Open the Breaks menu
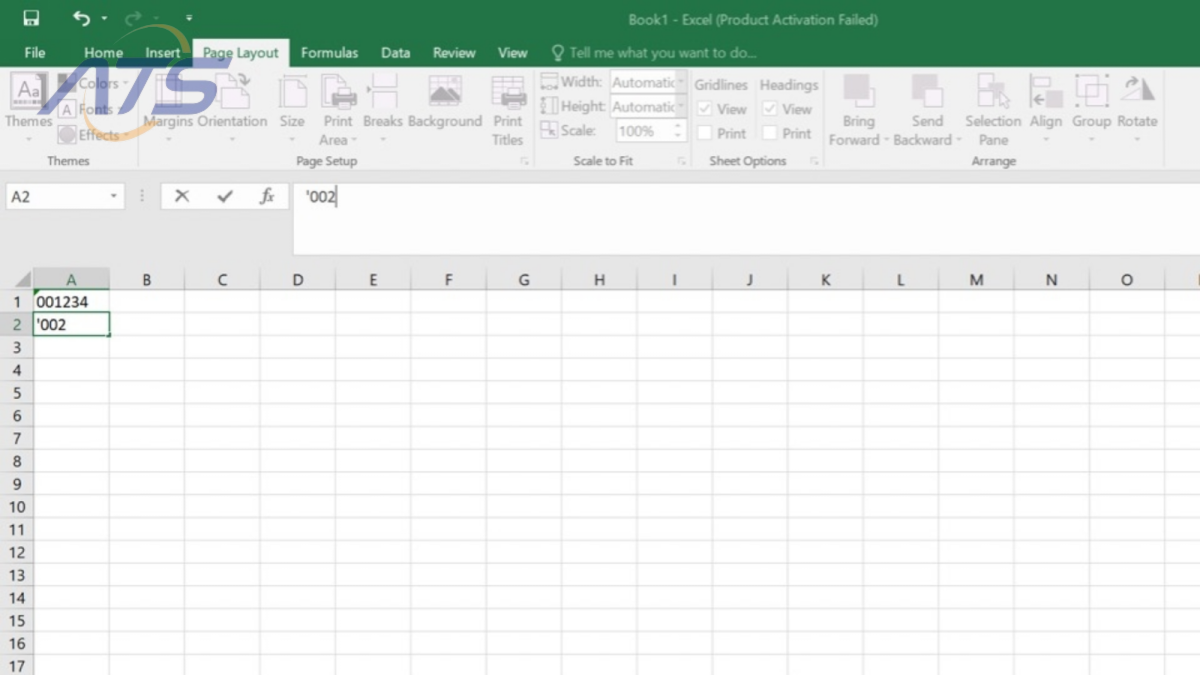Screen dimensions: 1200x675 click(382, 105)
